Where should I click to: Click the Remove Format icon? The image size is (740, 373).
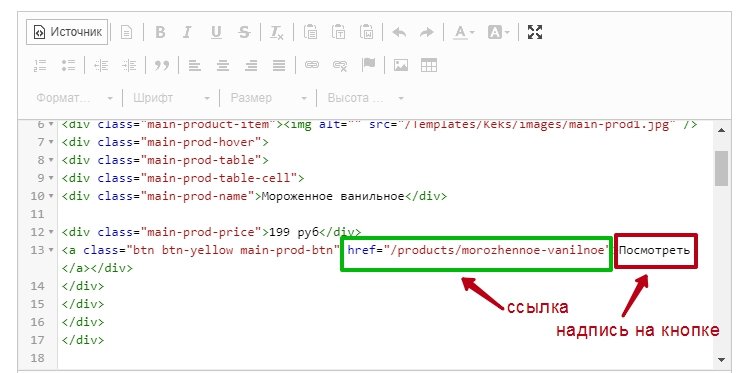pos(277,33)
